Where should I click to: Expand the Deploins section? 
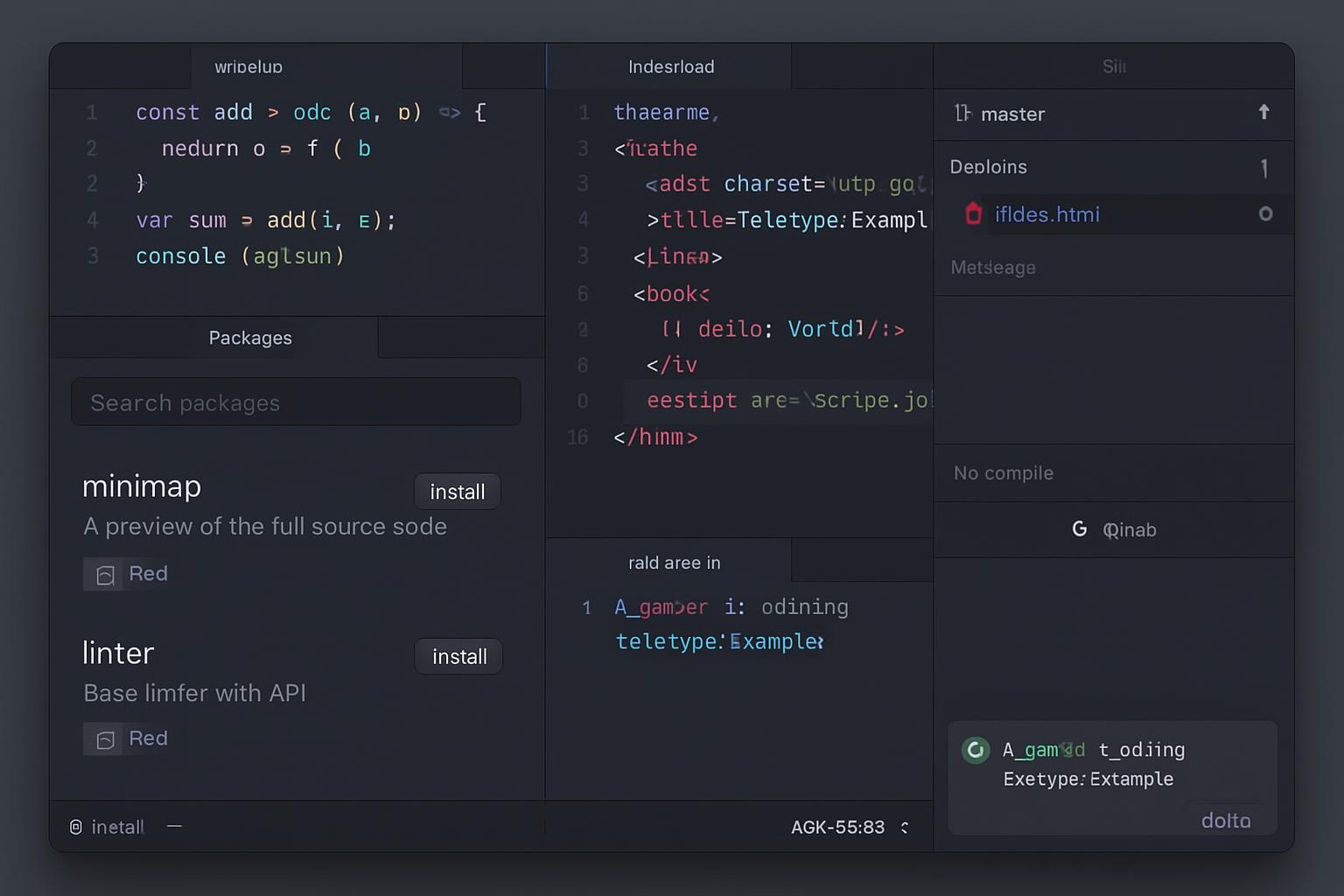click(x=989, y=167)
